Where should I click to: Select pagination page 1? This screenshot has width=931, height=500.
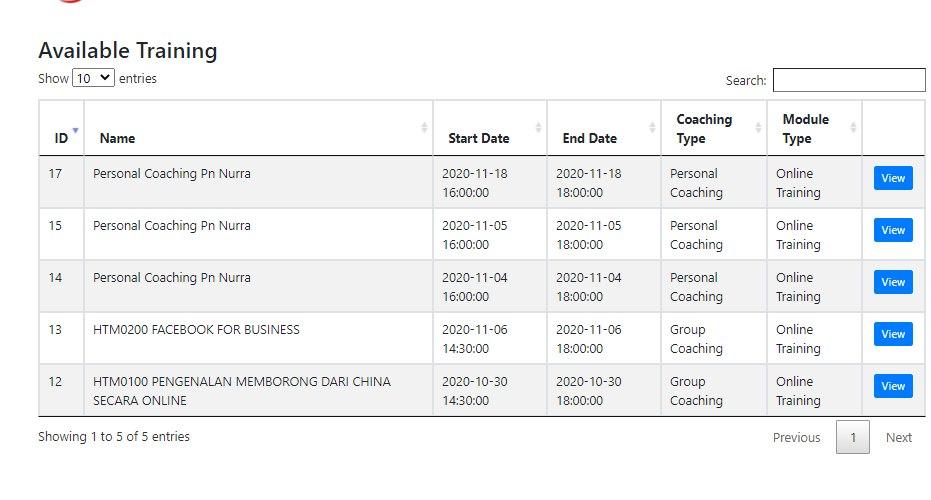pos(852,437)
